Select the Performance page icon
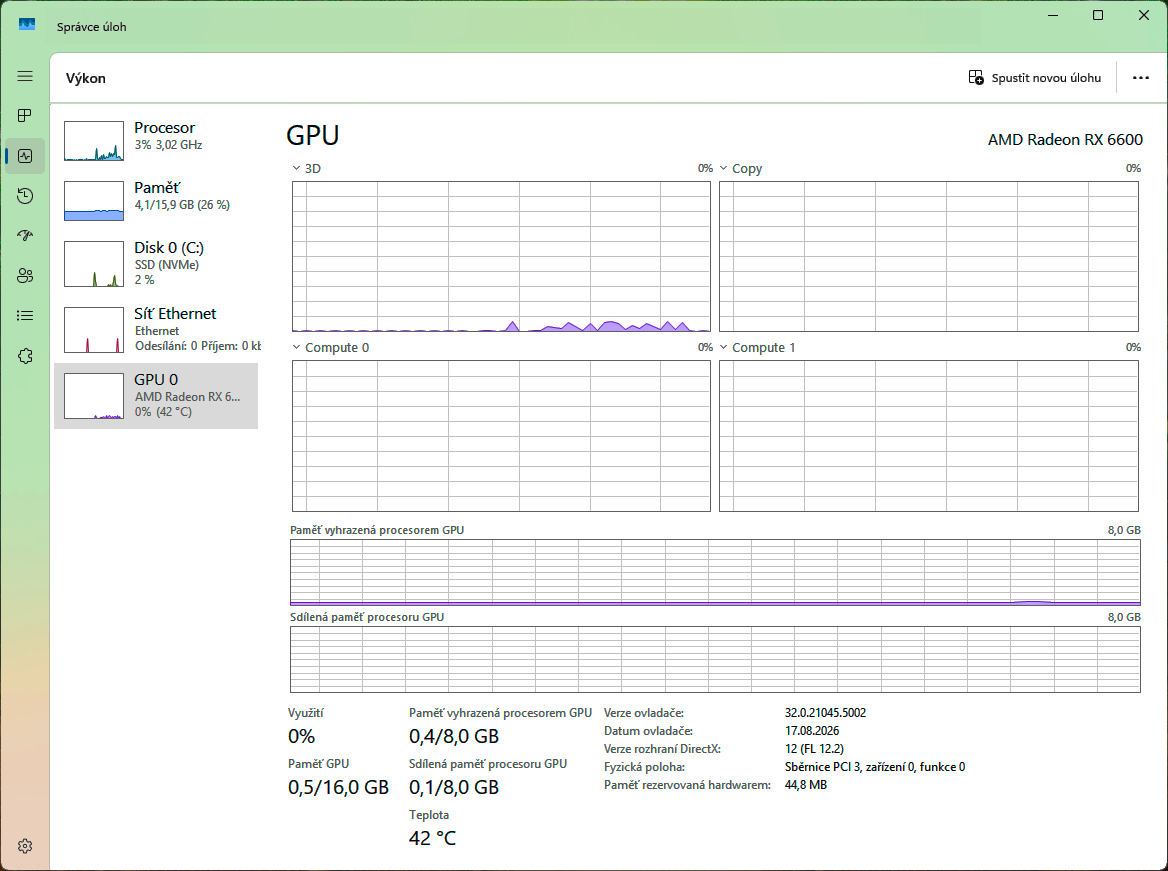Viewport: 1168px width, 871px height. coord(25,156)
